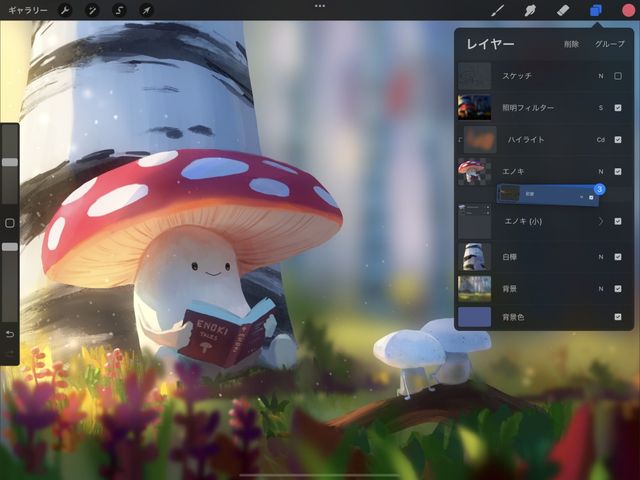640x480 pixels.
Task: Select the 照明フィルター layer thumbnail
Action: [x=474, y=108]
